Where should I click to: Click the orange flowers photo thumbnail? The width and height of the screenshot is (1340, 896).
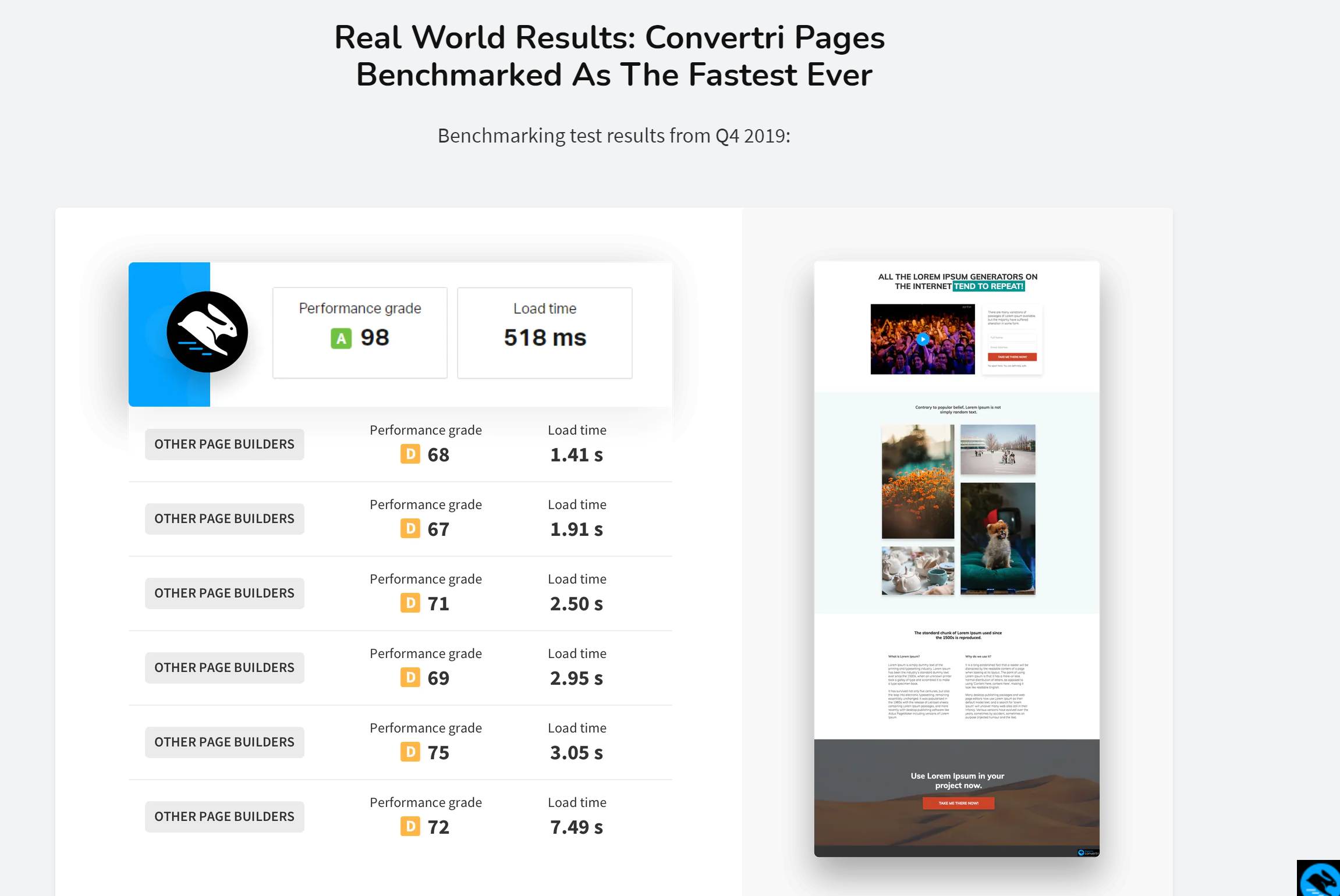point(918,482)
